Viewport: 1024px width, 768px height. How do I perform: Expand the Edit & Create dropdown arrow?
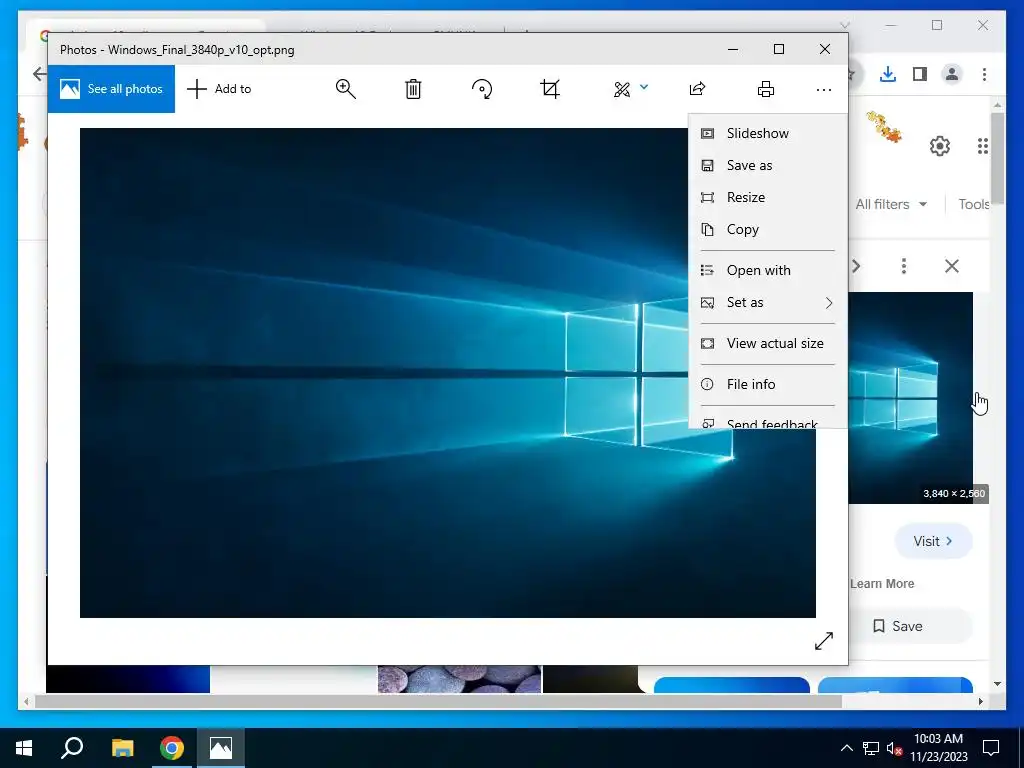coord(644,86)
